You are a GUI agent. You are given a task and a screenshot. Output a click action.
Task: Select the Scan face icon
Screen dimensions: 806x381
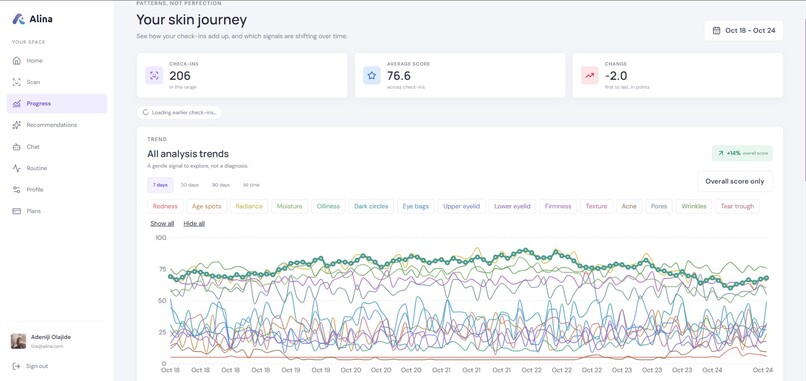coord(16,82)
